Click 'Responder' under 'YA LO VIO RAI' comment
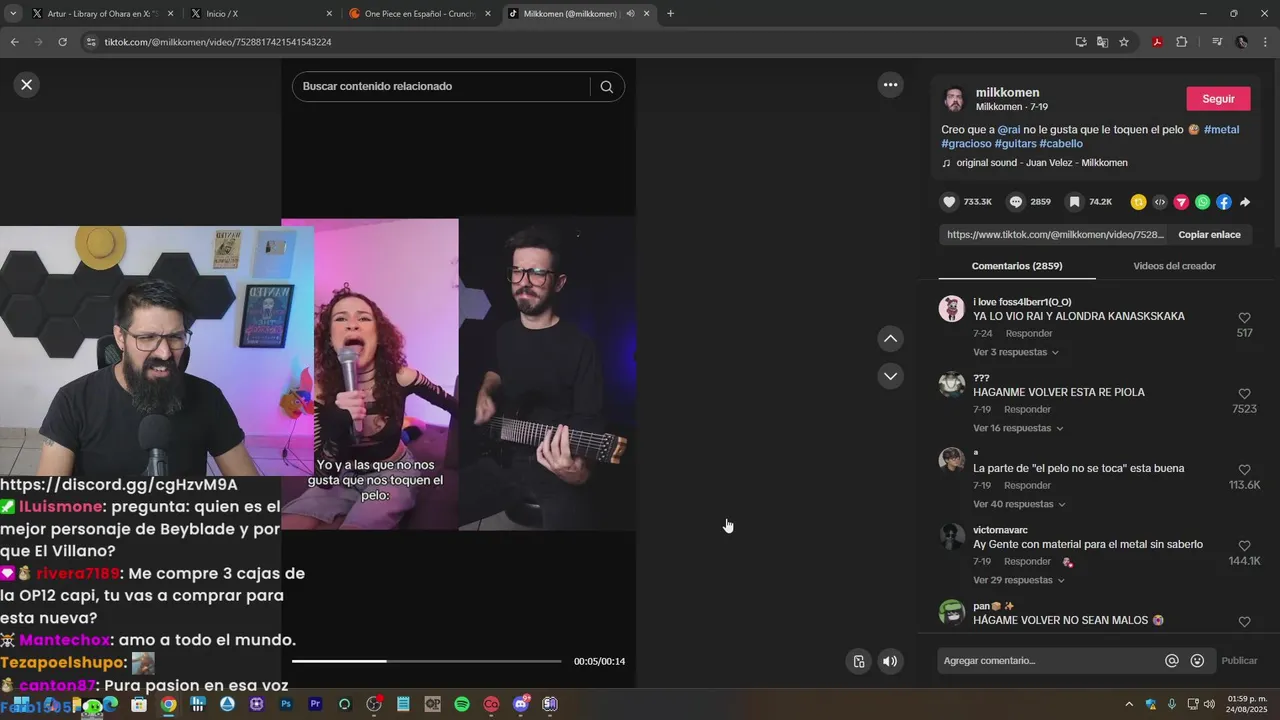Screen dimensions: 1280x720 tap(1029, 334)
